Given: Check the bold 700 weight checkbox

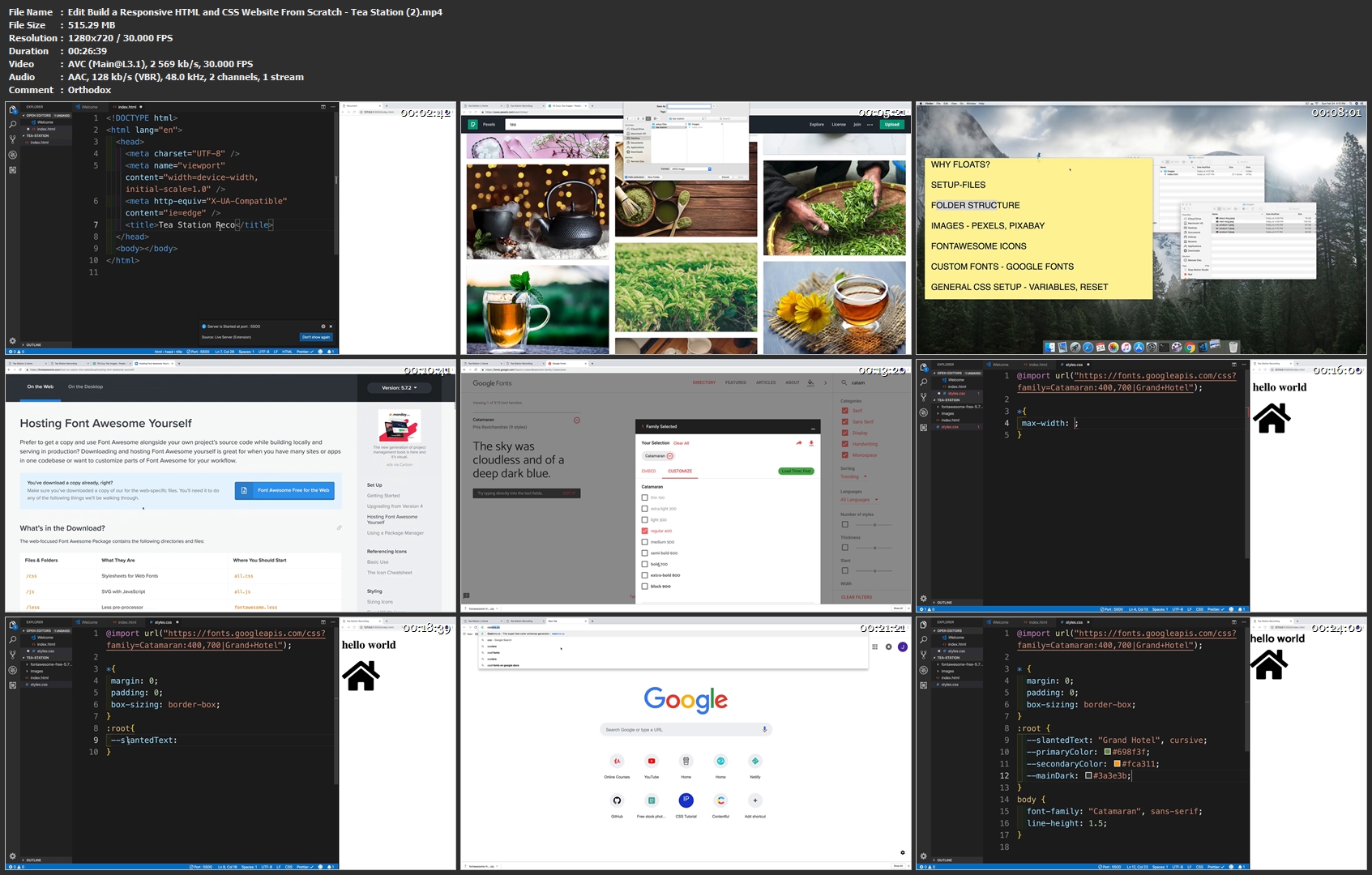Looking at the screenshot, I should point(645,564).
